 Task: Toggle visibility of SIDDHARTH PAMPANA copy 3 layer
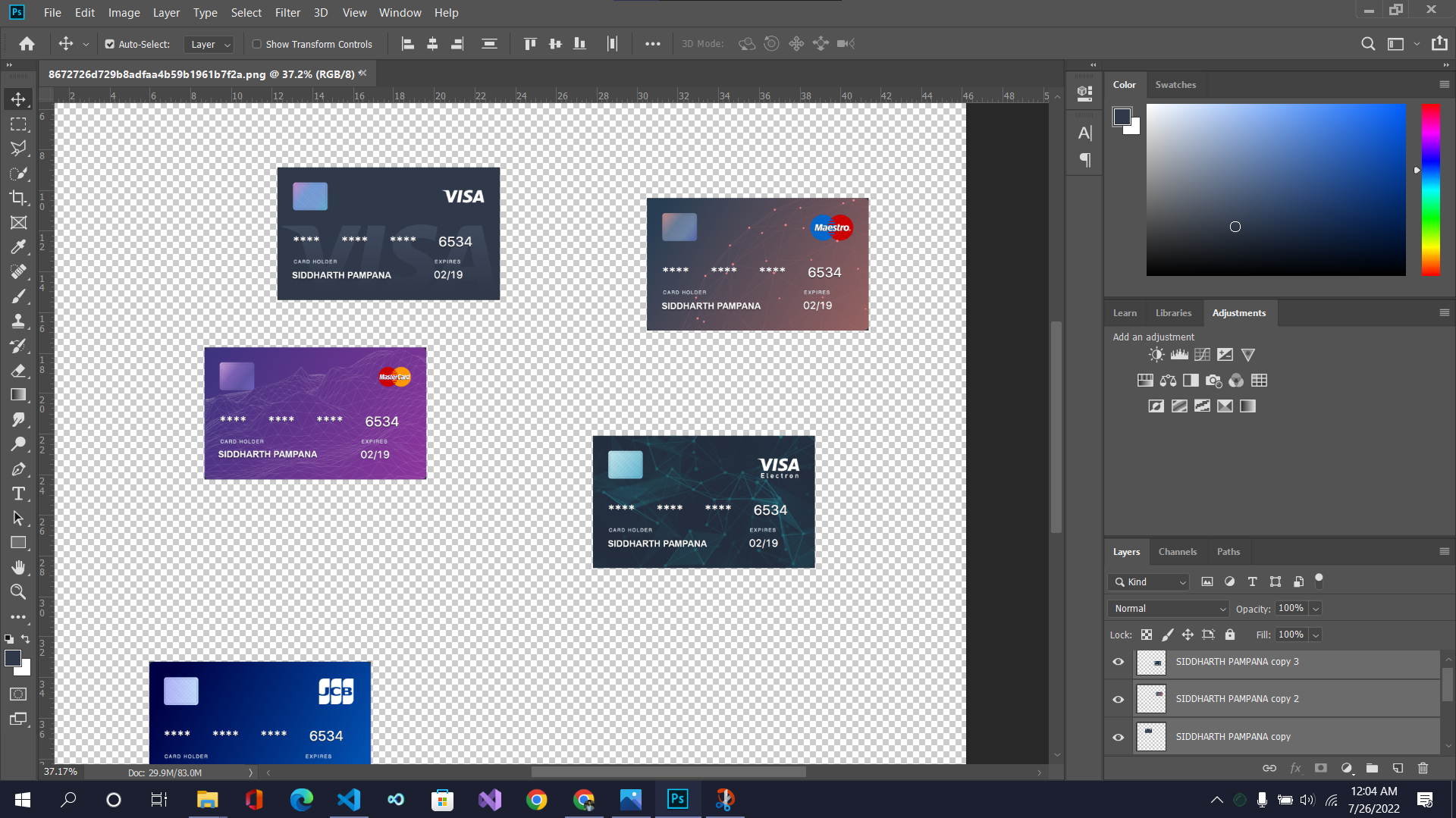(x=1118, y=661)
